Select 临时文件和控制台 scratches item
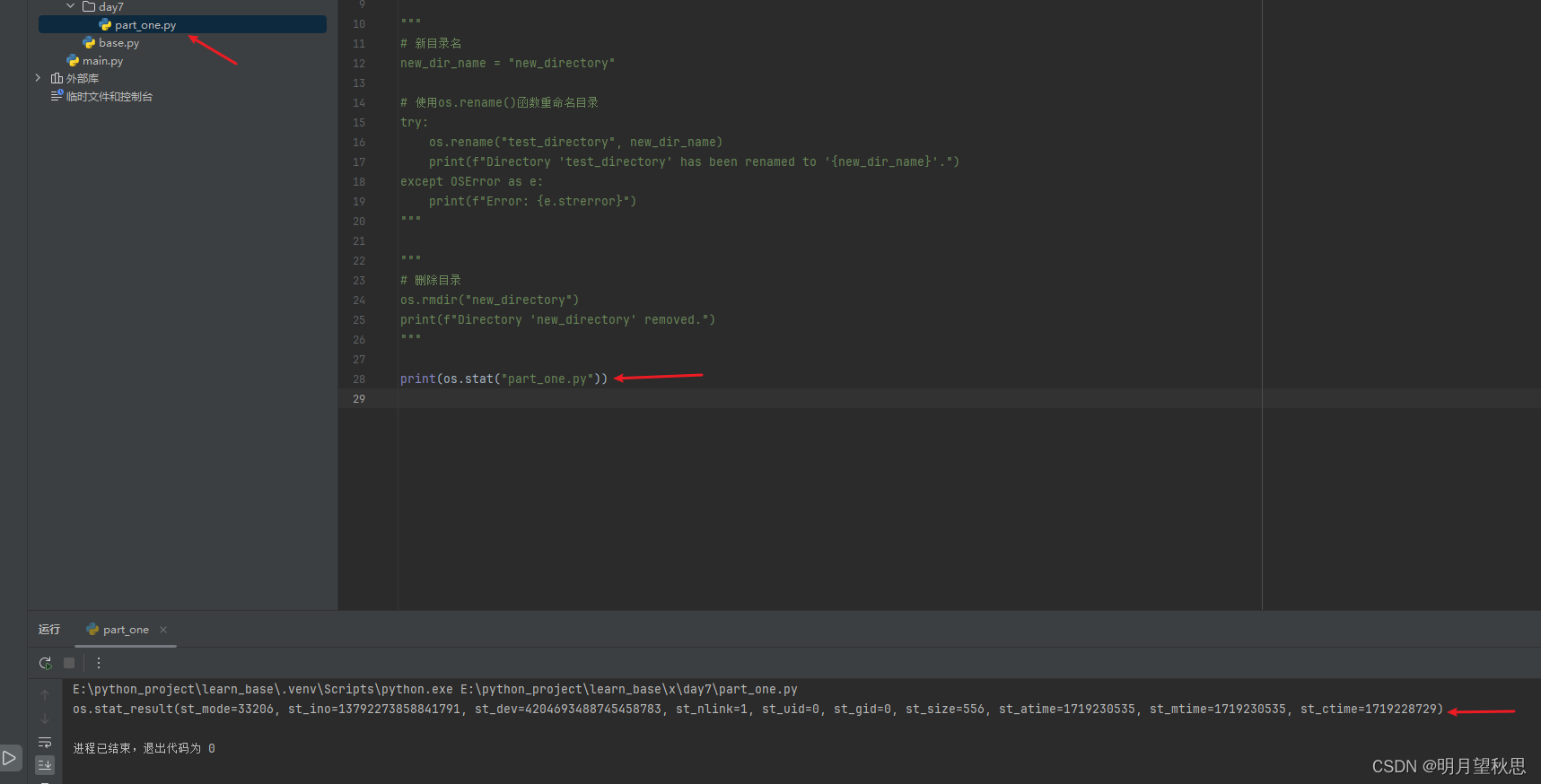 pyautogui.click(x=109, y=97)
